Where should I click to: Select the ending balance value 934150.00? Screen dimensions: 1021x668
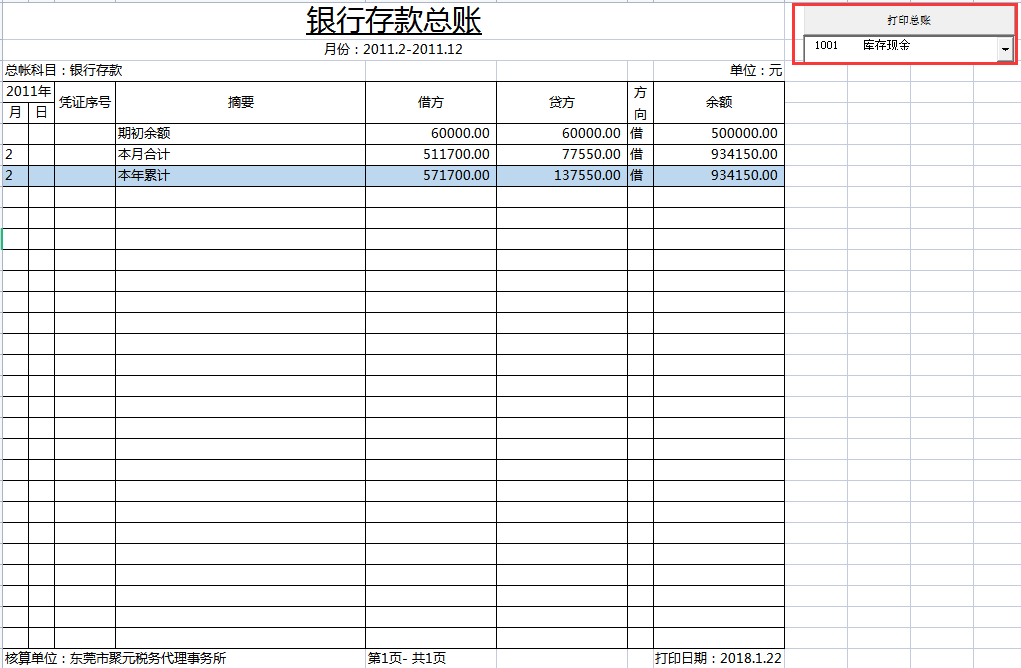745,175
